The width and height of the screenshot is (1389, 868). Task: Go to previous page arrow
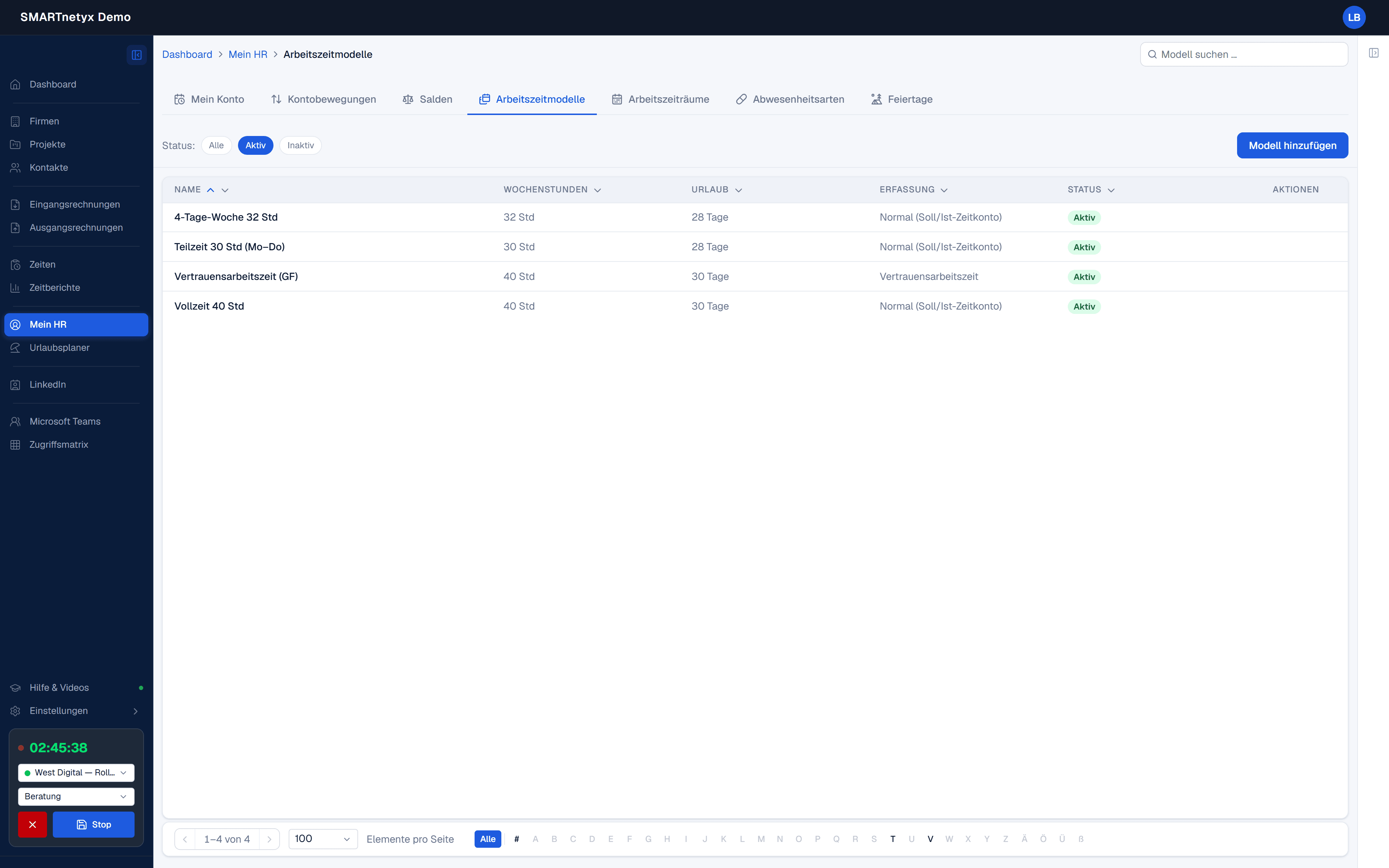(x=185, y=839)
